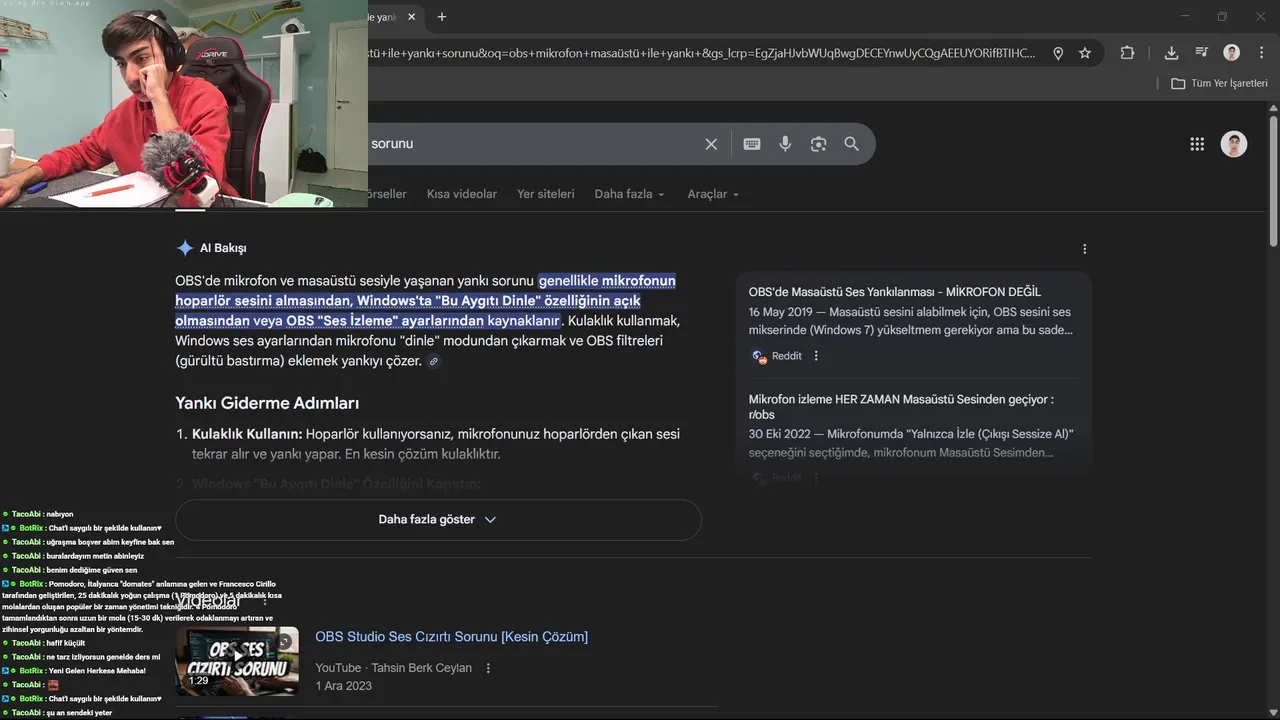
Task: Open the Chrome three-dot menu
Action: click(x=1261, y=53)
